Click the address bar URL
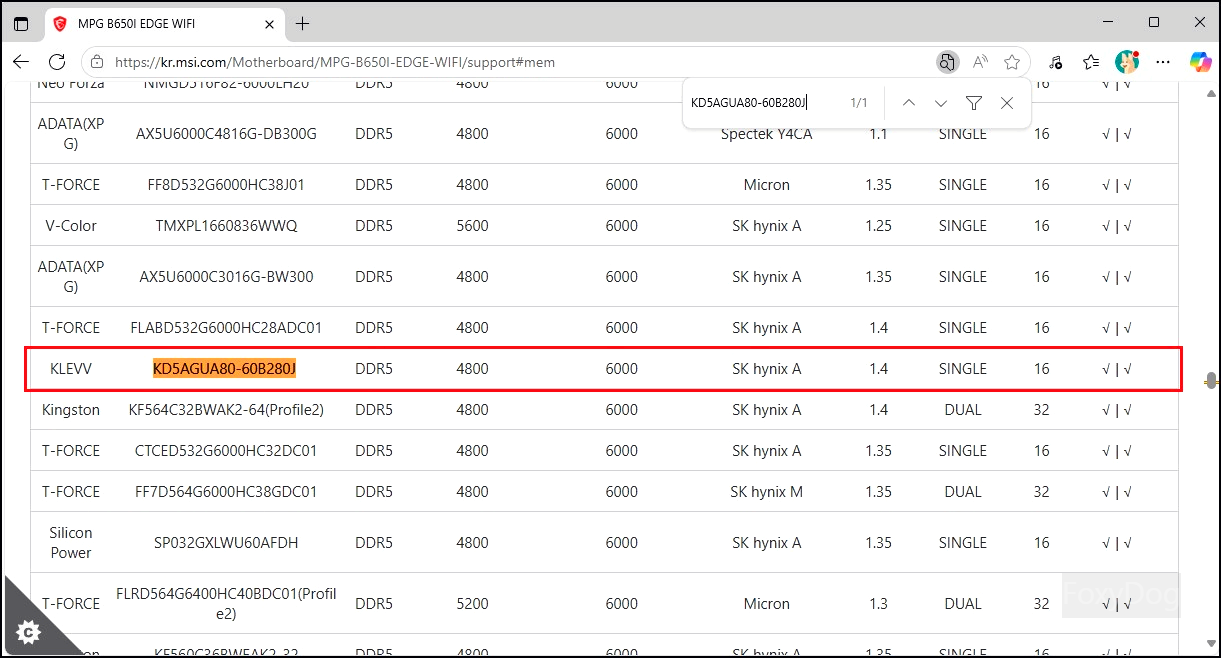Screen dimensions: 1221x658 [335, 62]
